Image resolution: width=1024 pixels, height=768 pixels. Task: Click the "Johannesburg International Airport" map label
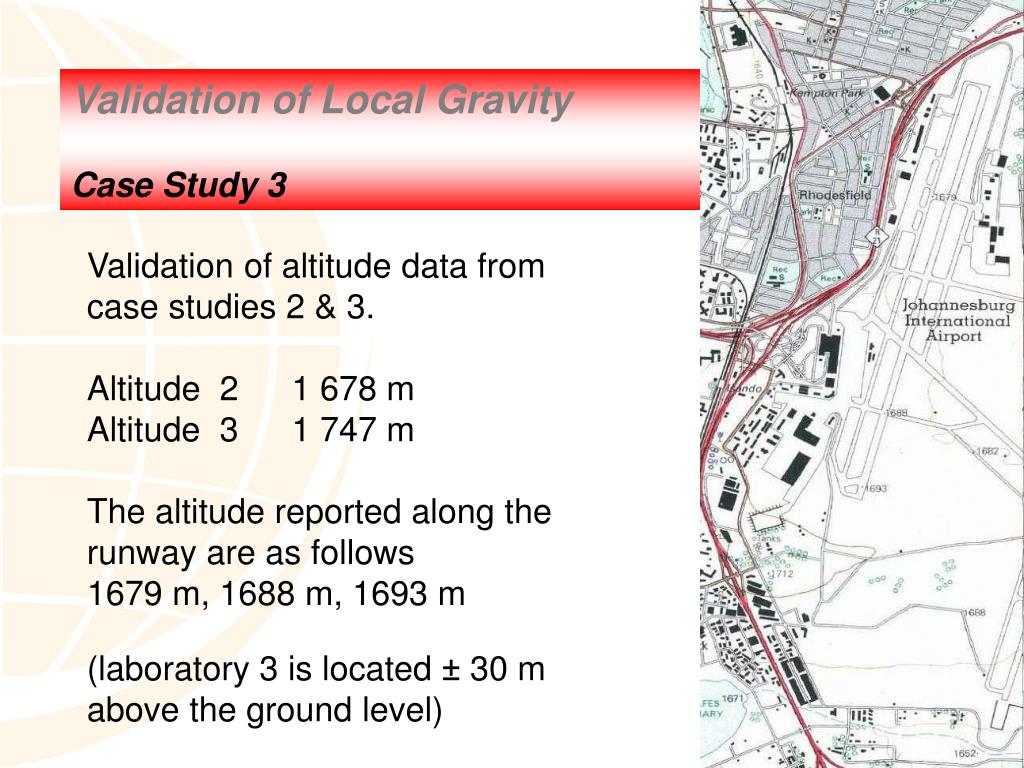957,320
